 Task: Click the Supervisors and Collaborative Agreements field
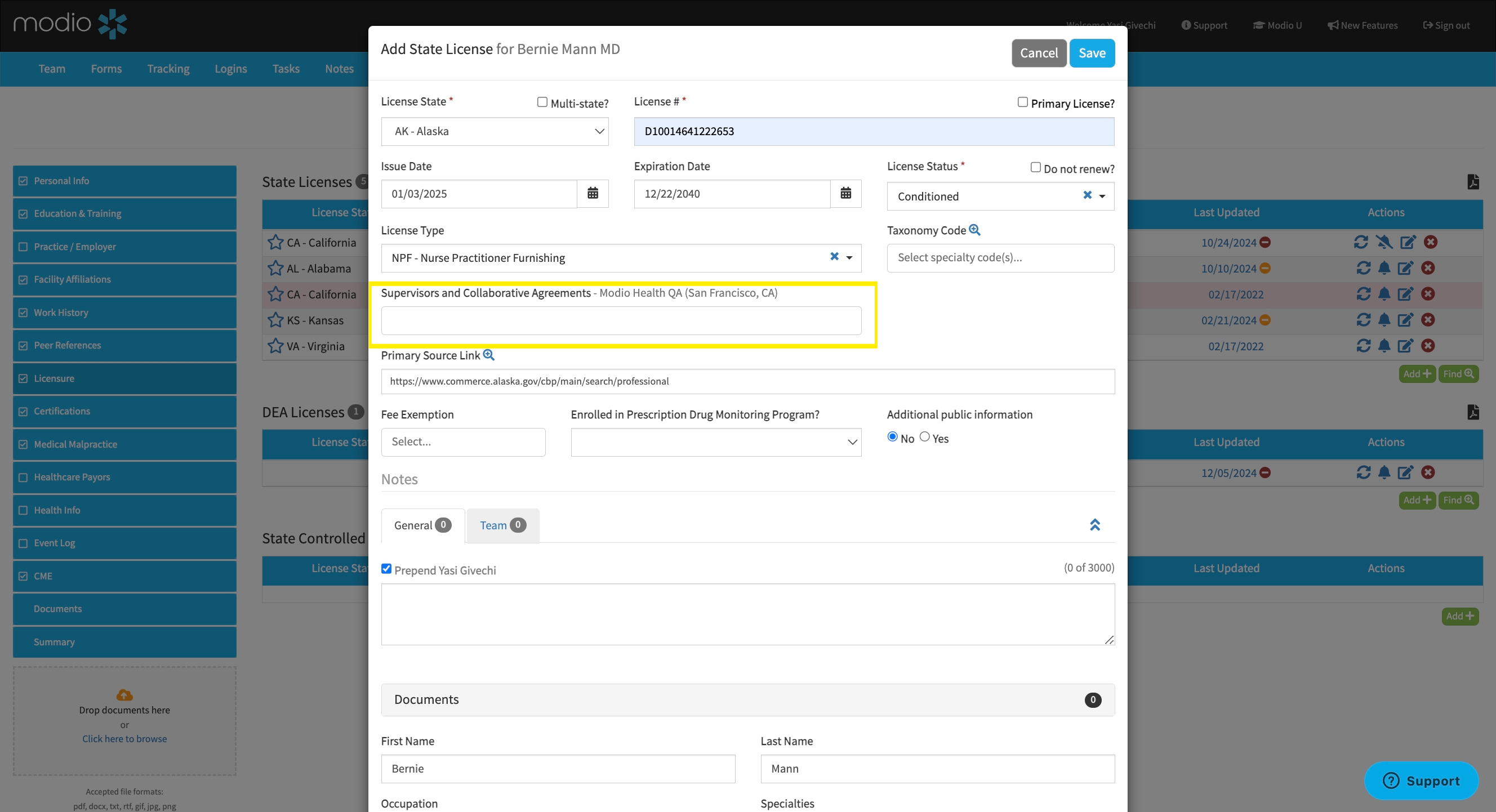coord(621,320)
